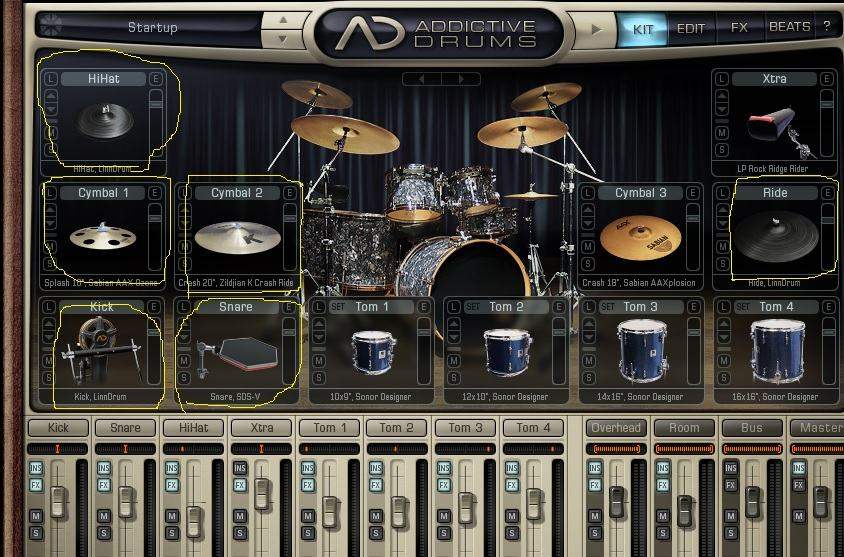The width and height of the screenshot is (844, 557).
Task: Open the FX page tab
Action: pyautogui.click(x=739, y=27)
